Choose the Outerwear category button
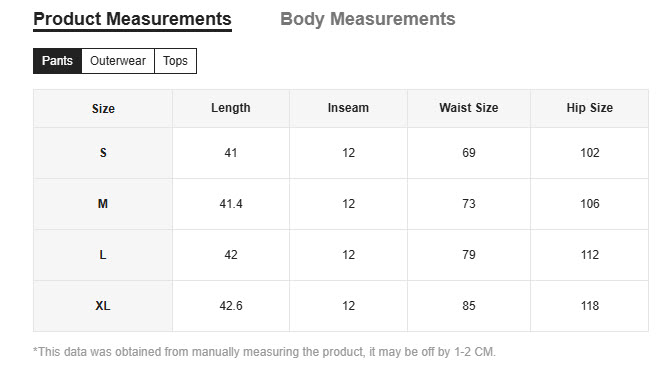This screenshot has height=365, width=664. 118,61
